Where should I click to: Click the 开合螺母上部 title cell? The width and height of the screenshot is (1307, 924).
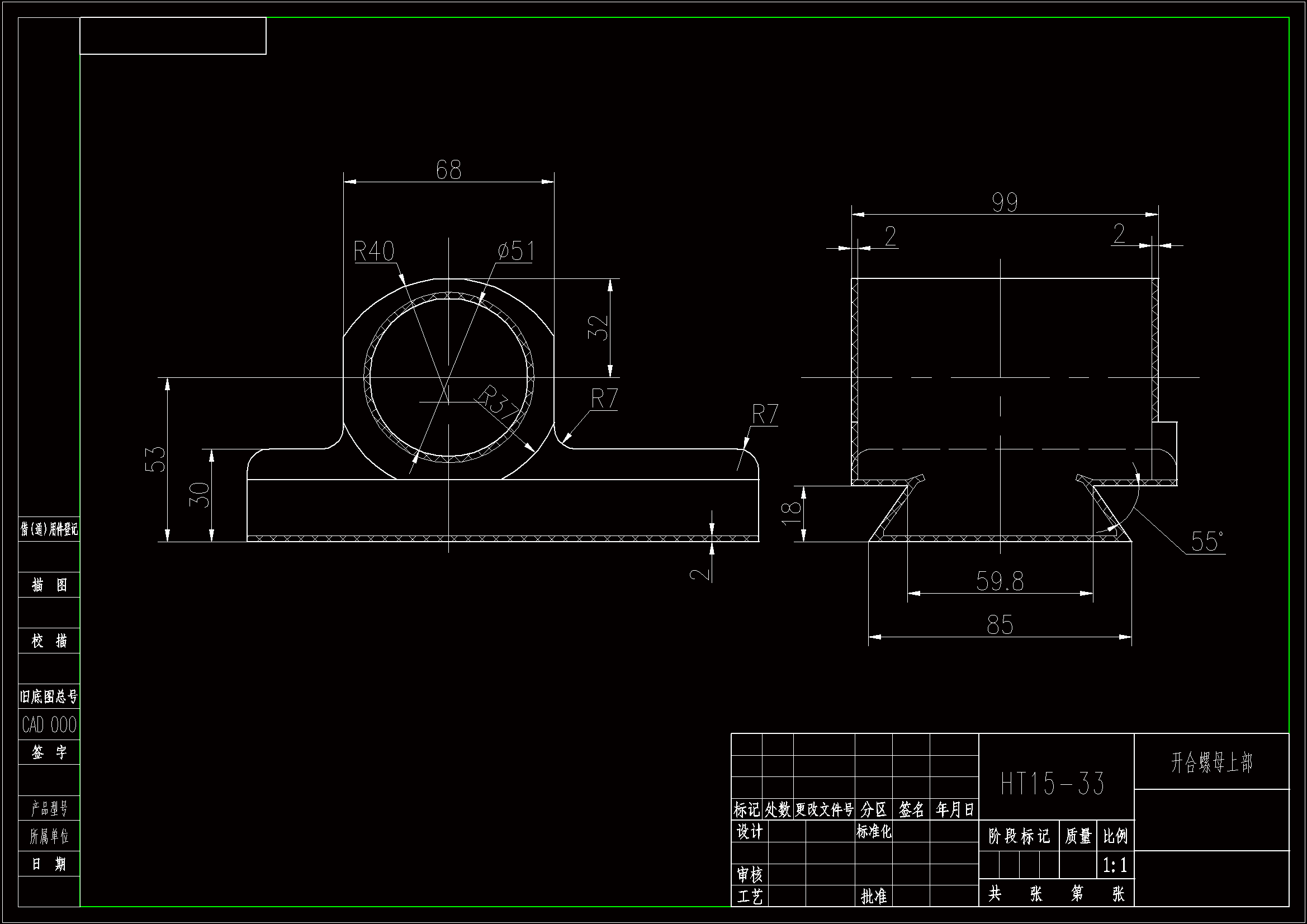pos(1211,762)
